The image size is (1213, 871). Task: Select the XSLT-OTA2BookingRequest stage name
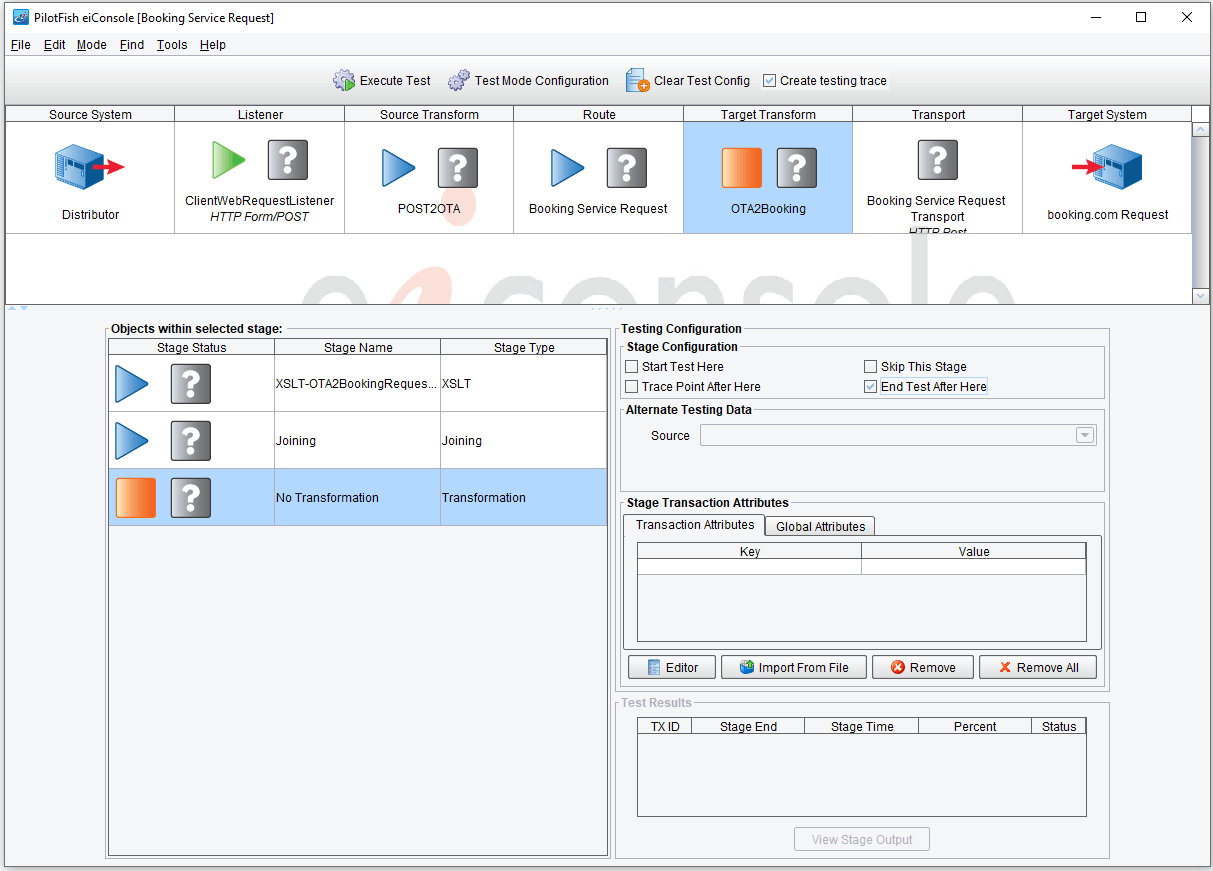(357, 384)
